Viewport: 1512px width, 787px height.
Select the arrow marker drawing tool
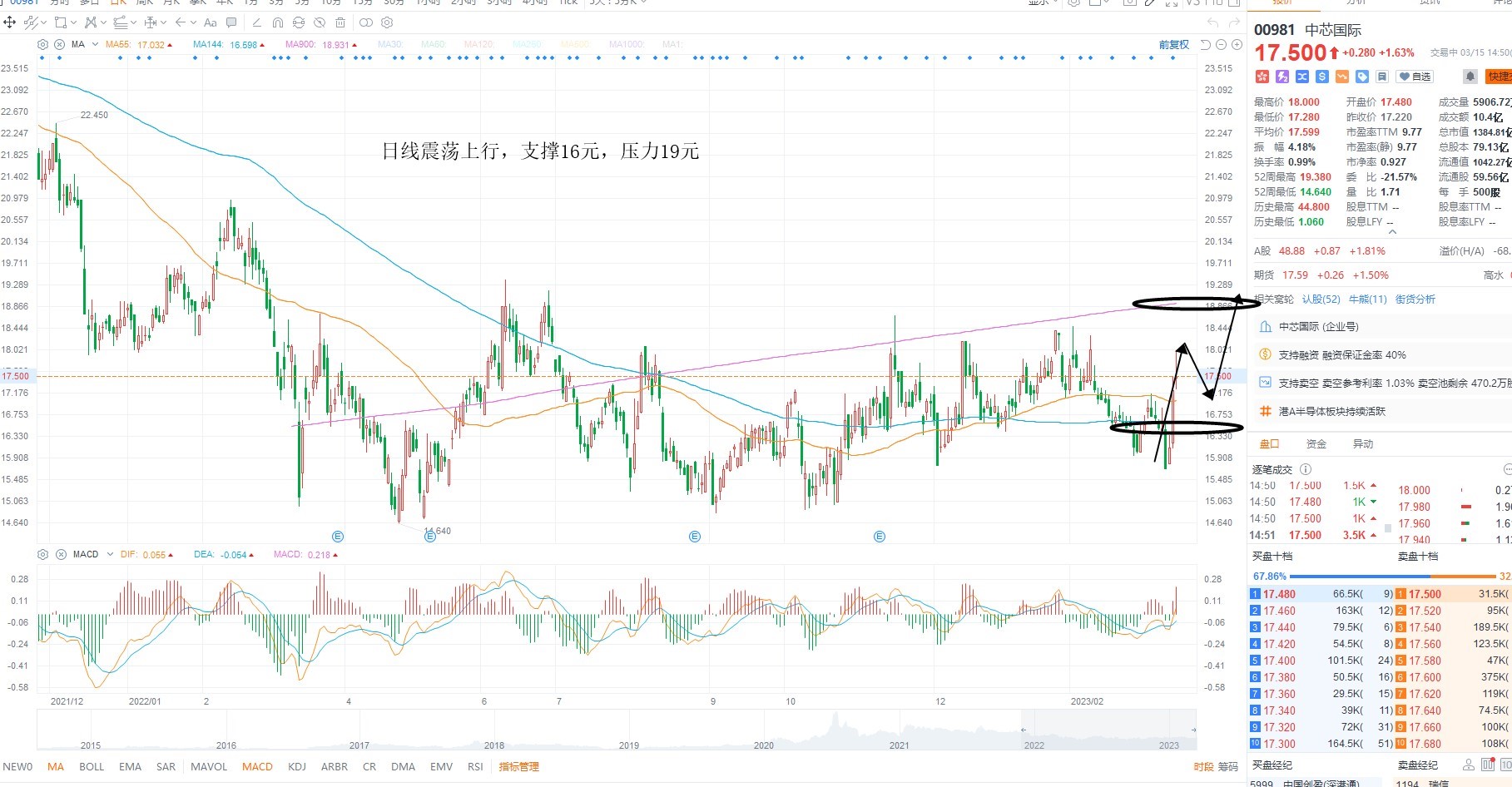coord(181,22)
